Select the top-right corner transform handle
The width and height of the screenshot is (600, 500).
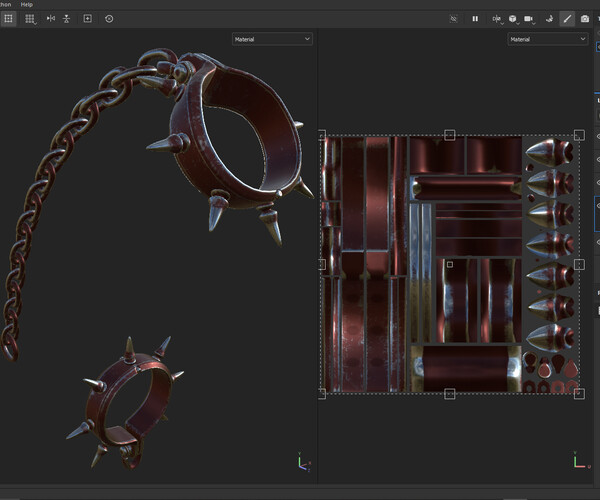[x=579, y=135]
